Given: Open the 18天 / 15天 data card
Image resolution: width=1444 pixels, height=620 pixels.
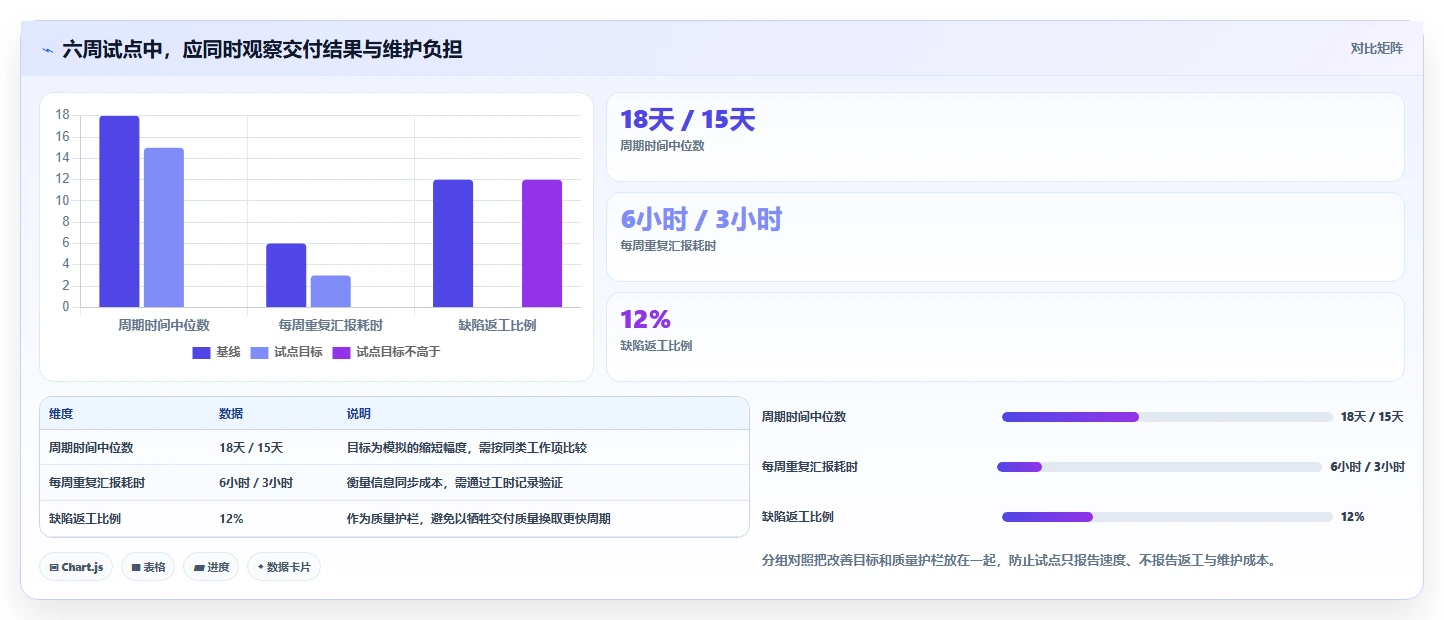Looking at the screenshot, I should (x=1005, y=137).
